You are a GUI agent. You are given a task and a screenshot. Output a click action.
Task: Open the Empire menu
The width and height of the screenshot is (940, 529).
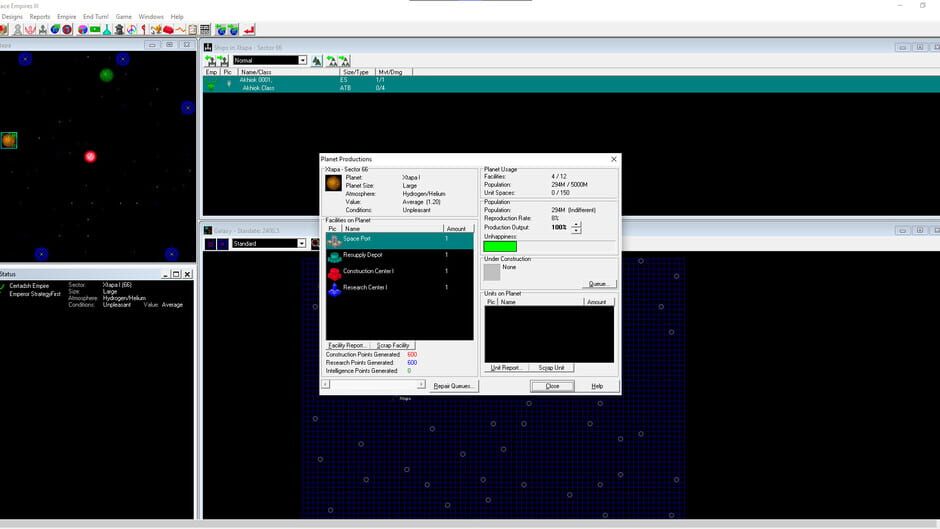click(66, 17)
